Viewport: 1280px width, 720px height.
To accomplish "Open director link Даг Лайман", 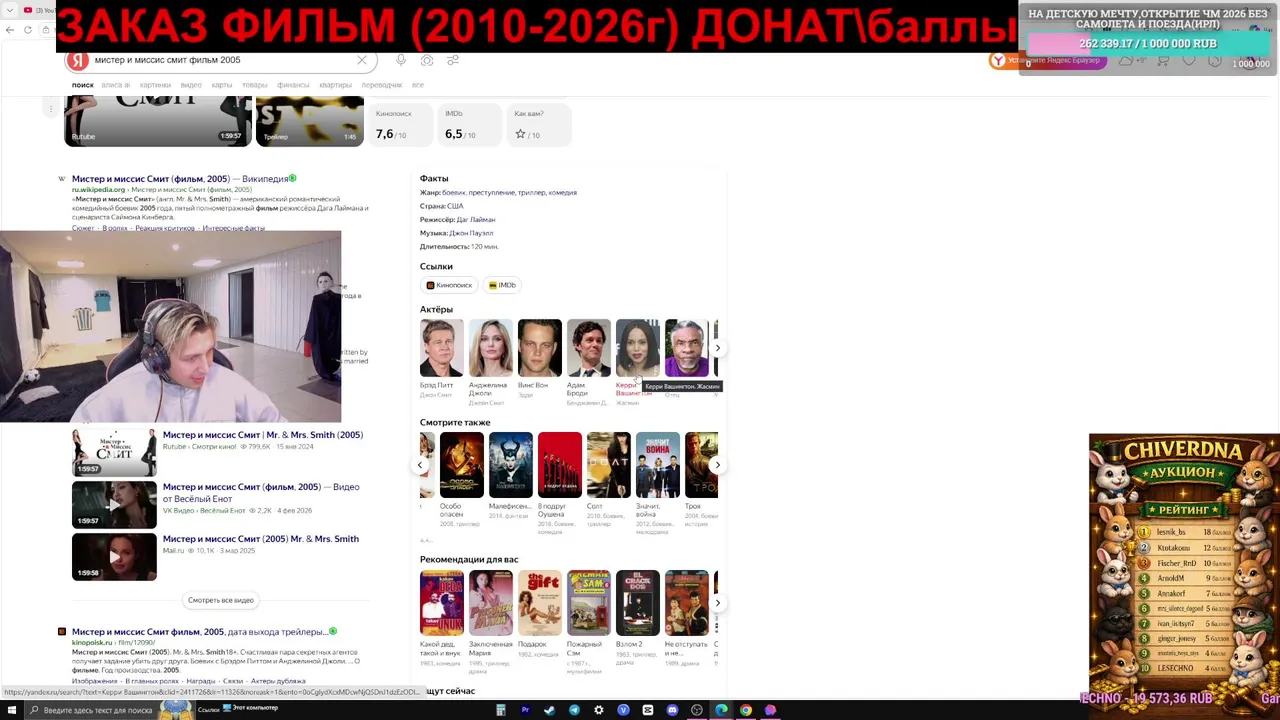I will point(476,219).
